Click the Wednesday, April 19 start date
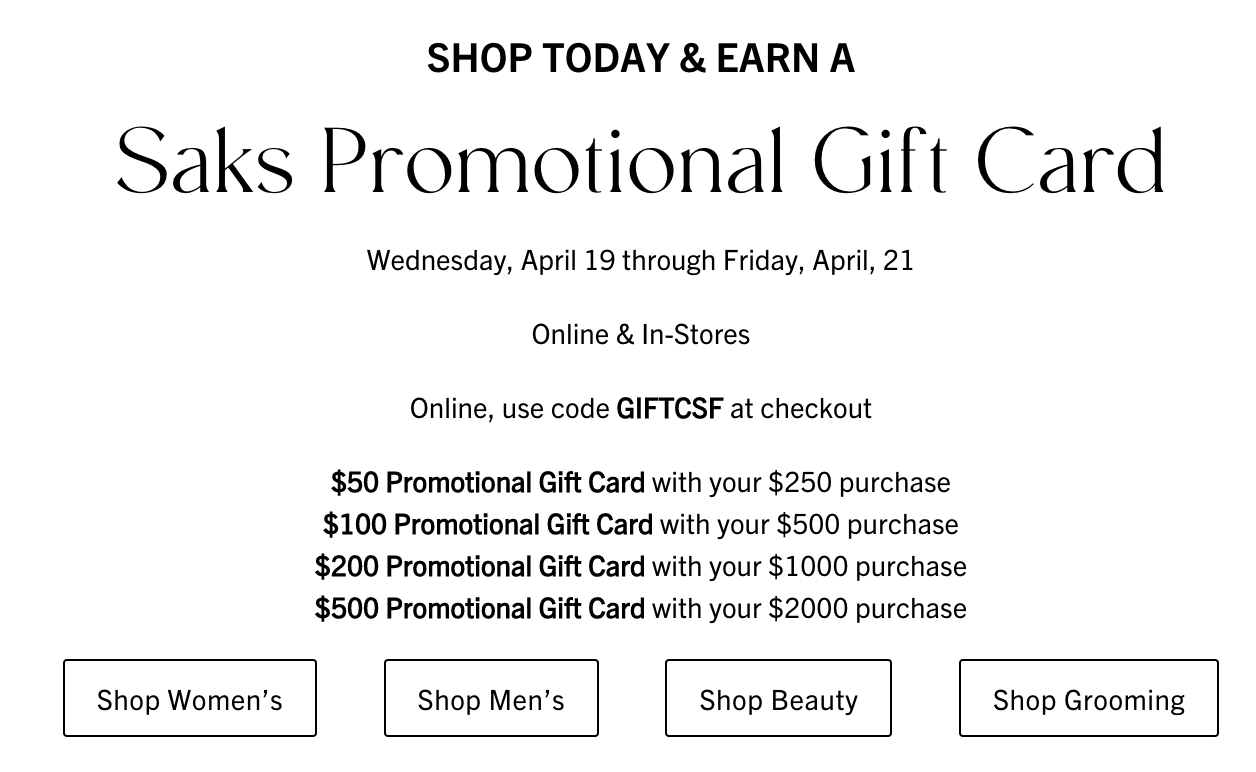 point(491,261)
